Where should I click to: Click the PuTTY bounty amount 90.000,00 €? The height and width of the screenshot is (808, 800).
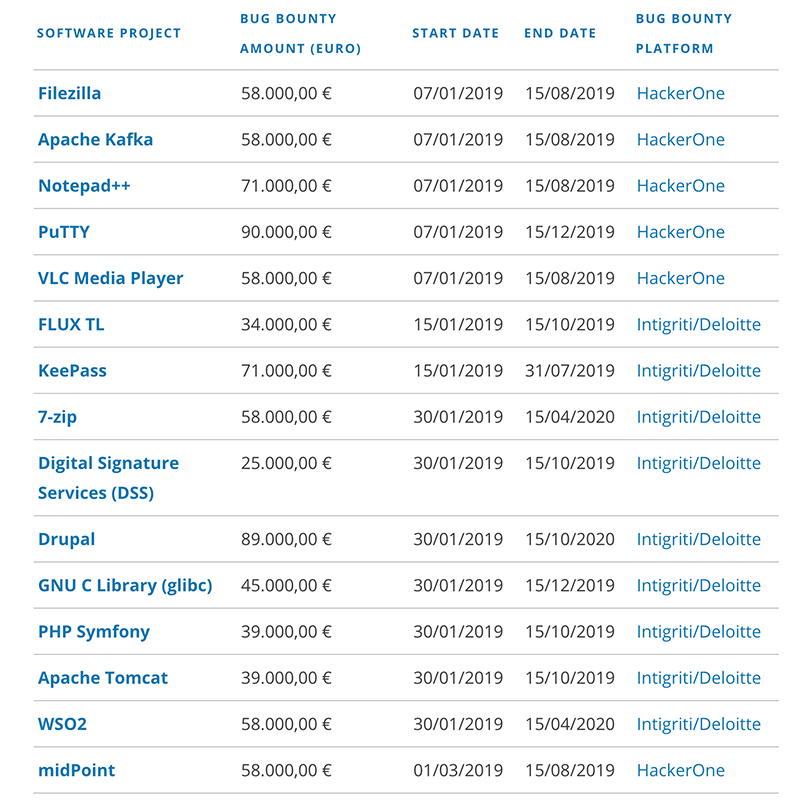pos(286,232)
